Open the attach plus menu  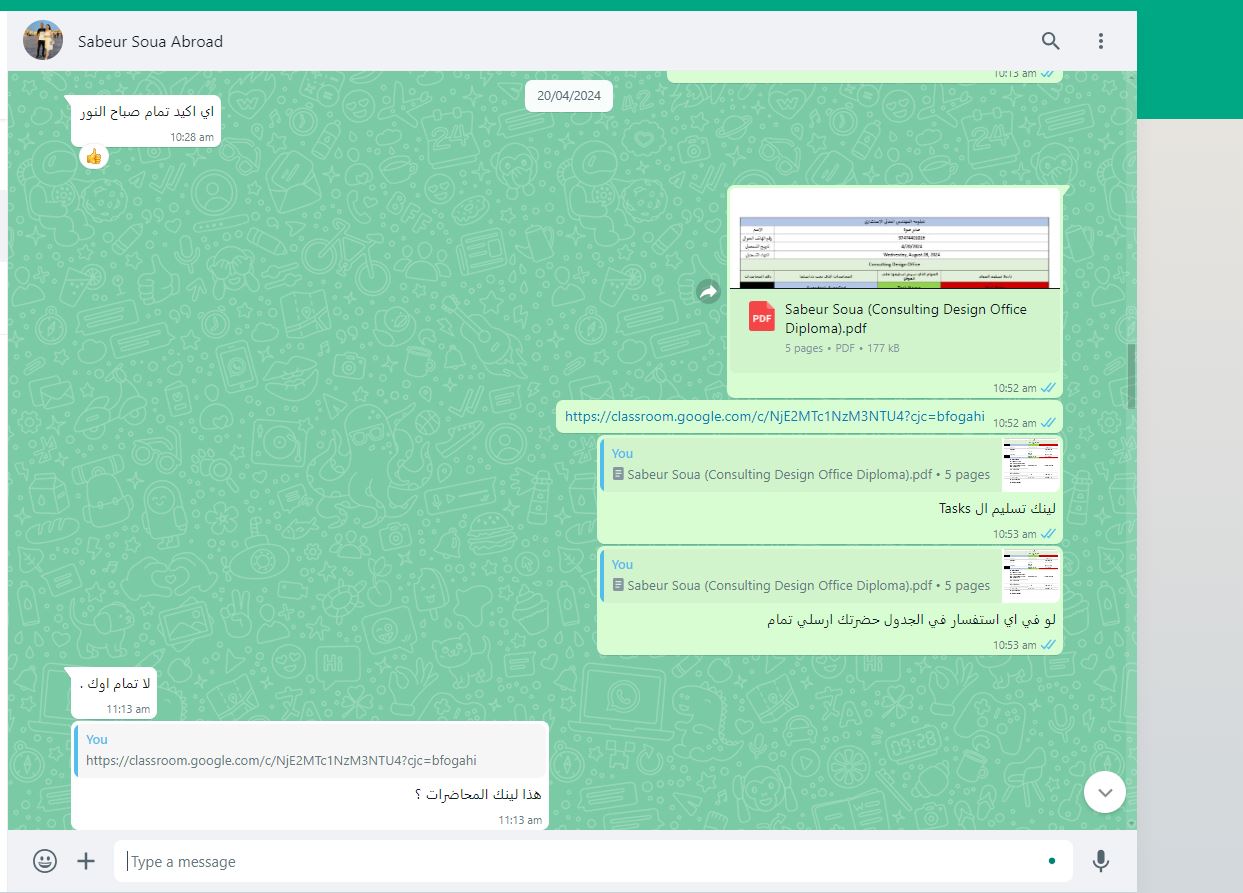click(x=87, y=861)
